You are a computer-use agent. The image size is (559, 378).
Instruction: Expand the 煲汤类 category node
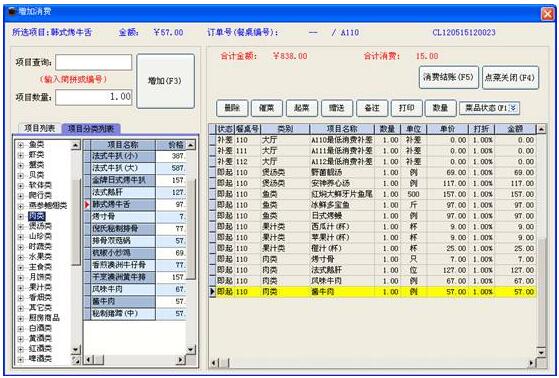click(x=21, y=226)
